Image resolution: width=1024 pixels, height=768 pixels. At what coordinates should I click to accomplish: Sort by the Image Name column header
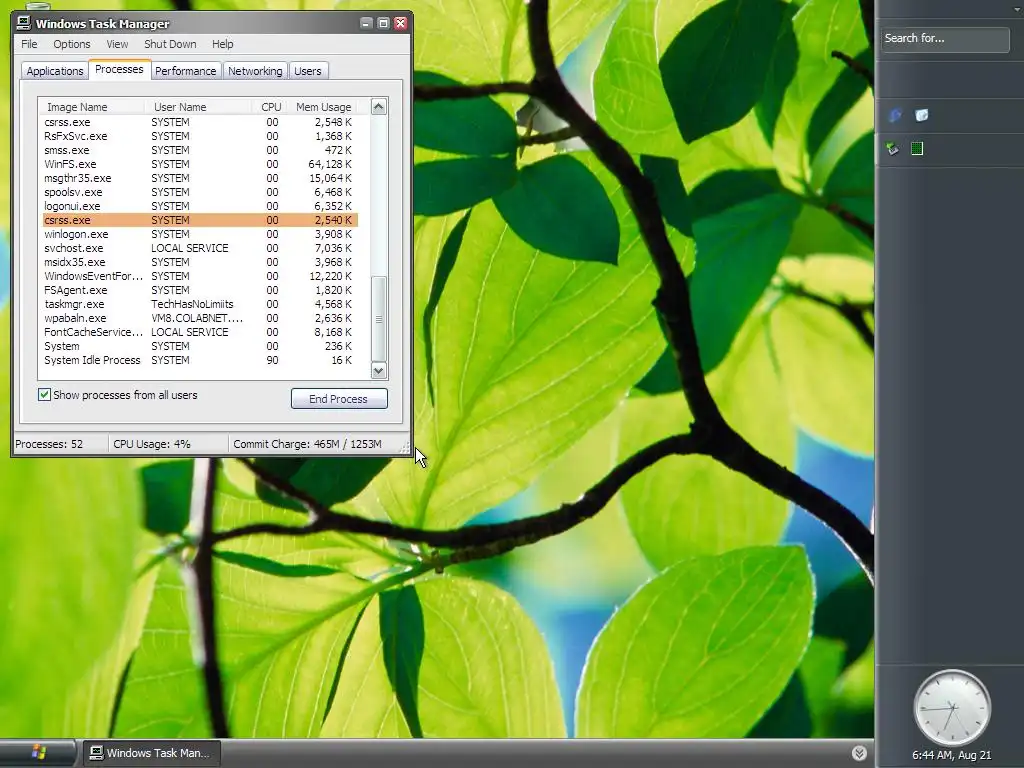(92, 106)
